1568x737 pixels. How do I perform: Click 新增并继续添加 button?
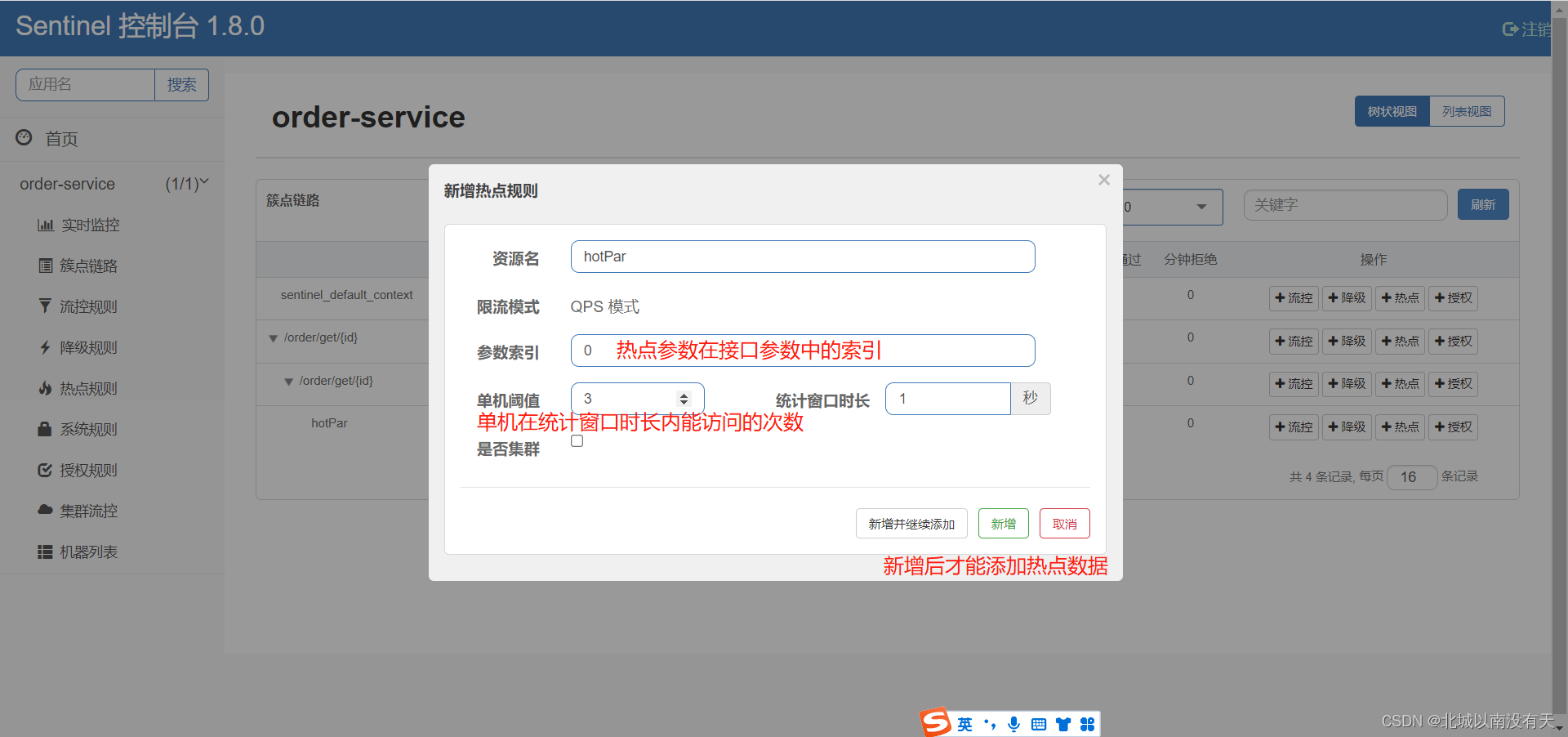(911, 524)
